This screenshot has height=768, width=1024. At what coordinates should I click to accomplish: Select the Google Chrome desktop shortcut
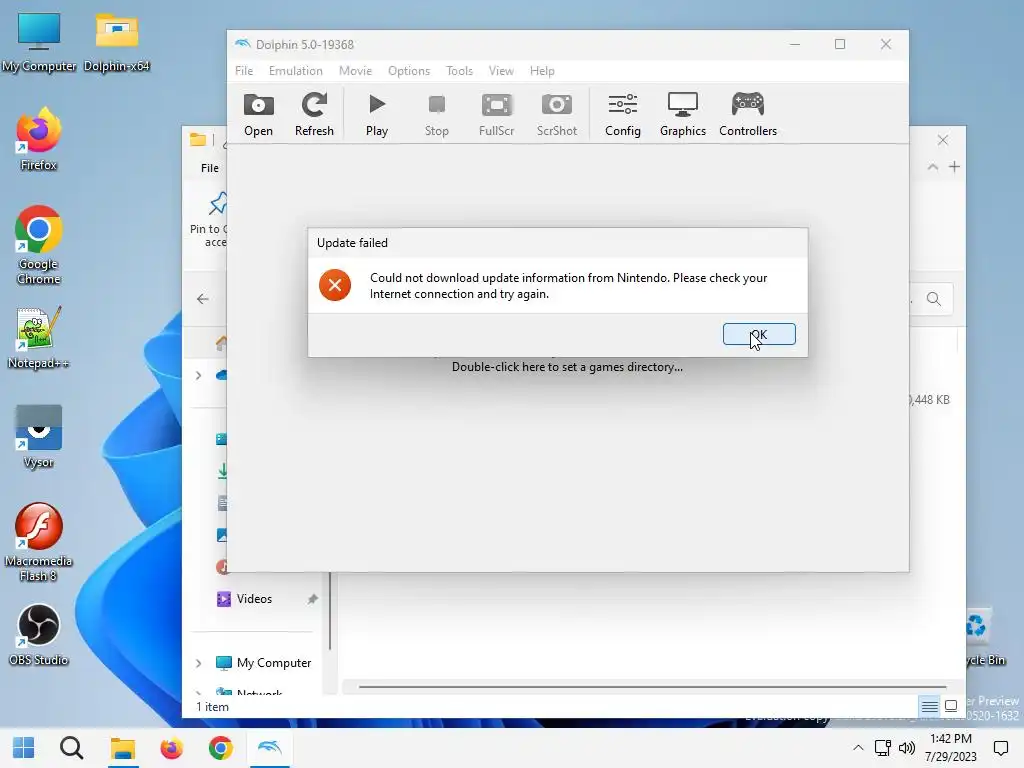(39, 245)
